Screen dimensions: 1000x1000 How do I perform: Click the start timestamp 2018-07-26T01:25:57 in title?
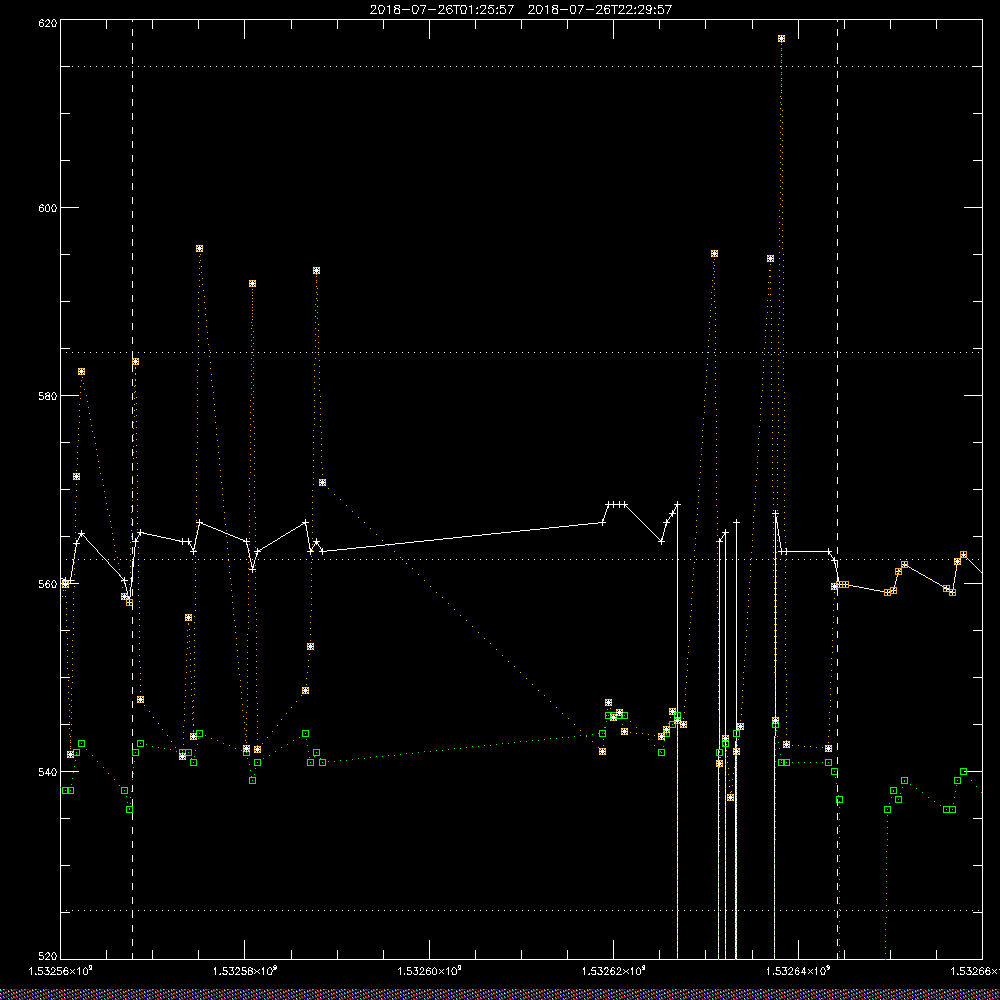(441, 10)
